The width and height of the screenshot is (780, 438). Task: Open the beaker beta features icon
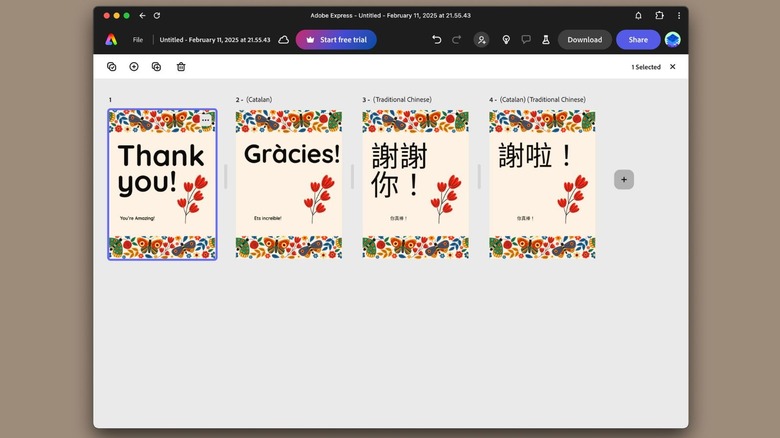tap(546, 40)
